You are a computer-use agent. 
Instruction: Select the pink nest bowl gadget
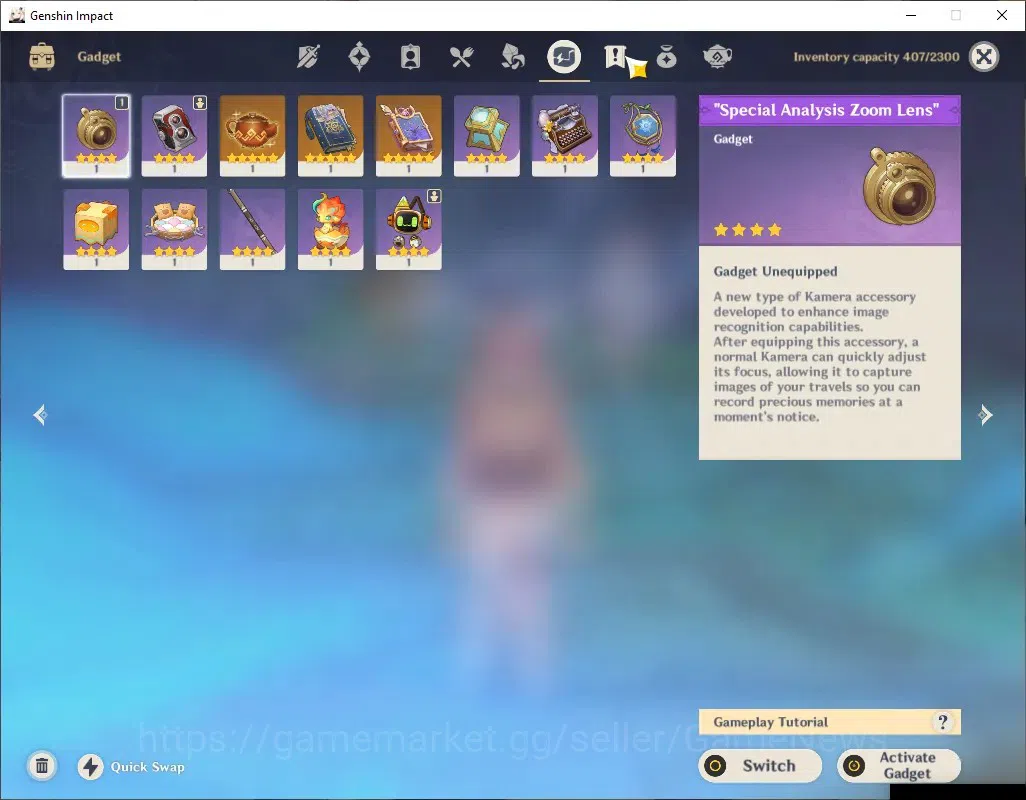174,229
